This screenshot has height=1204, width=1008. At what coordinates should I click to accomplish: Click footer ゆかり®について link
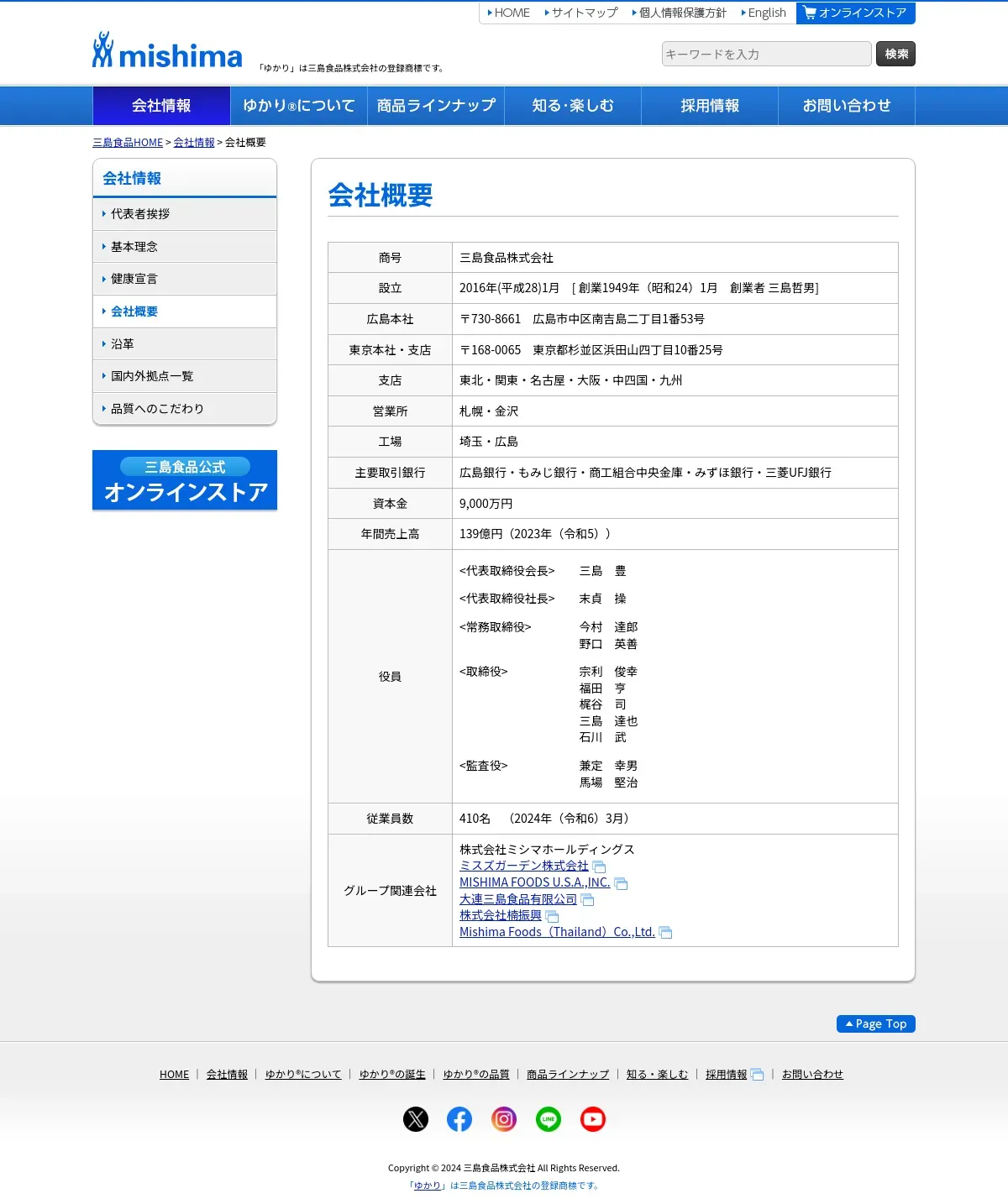(x=303, y=1075)
